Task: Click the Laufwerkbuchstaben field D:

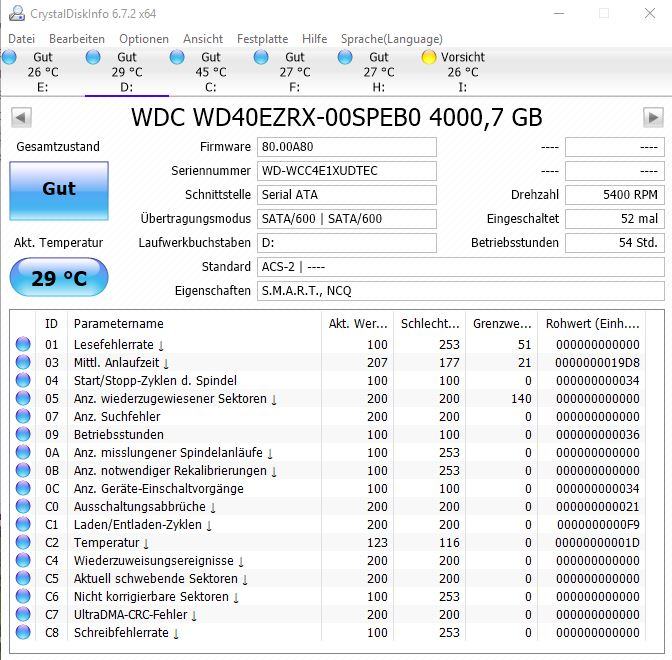Action: point(347,243)
